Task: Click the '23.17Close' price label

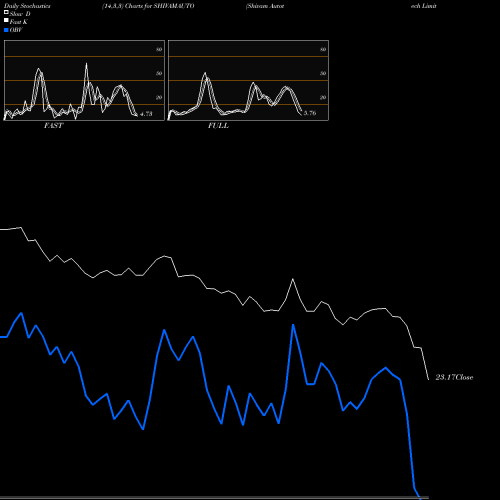Action: click(454, 377)
